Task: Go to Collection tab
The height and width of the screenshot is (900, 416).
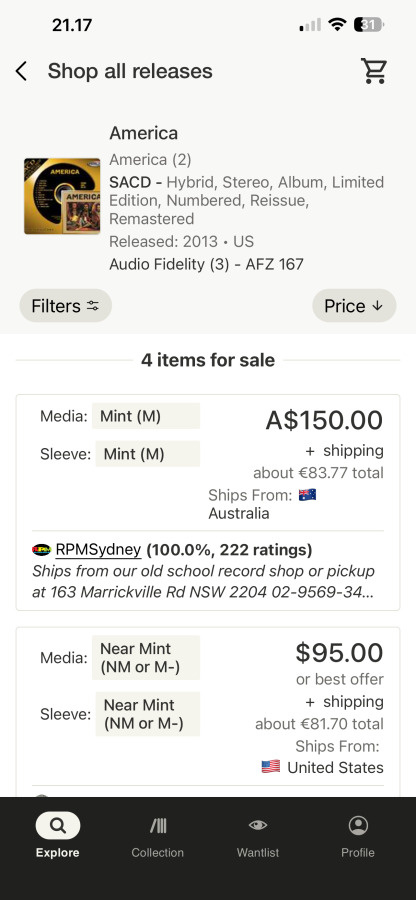Action: 157,835
